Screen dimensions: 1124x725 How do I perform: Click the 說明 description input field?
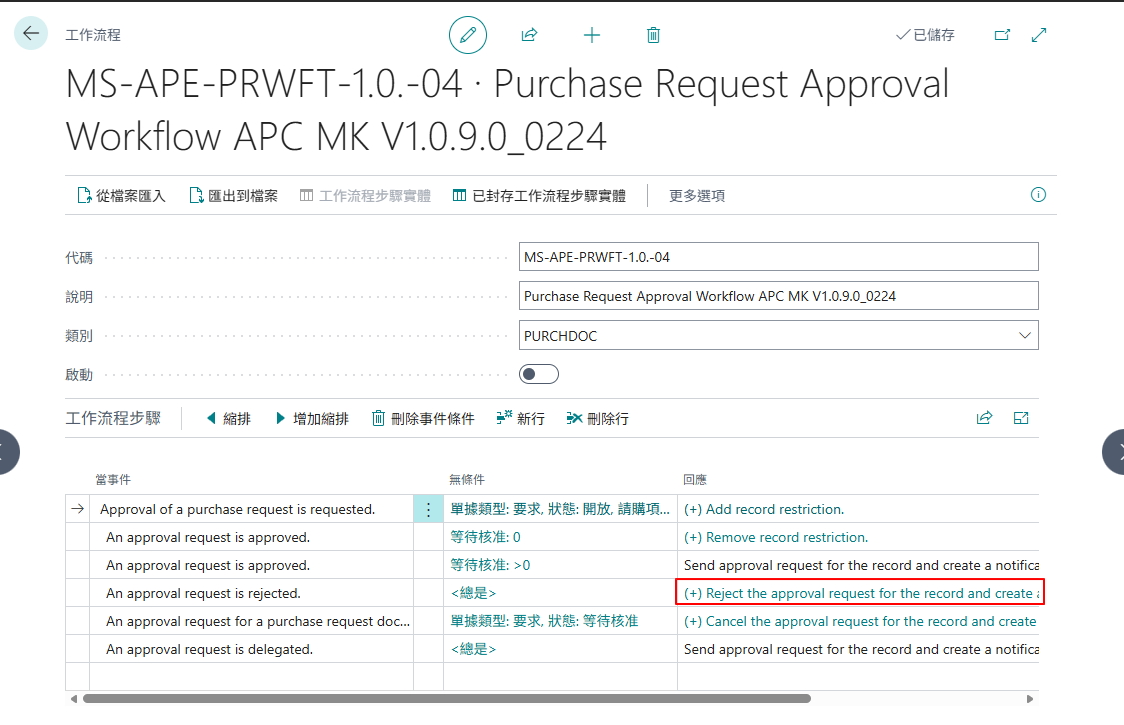point(778,296)
